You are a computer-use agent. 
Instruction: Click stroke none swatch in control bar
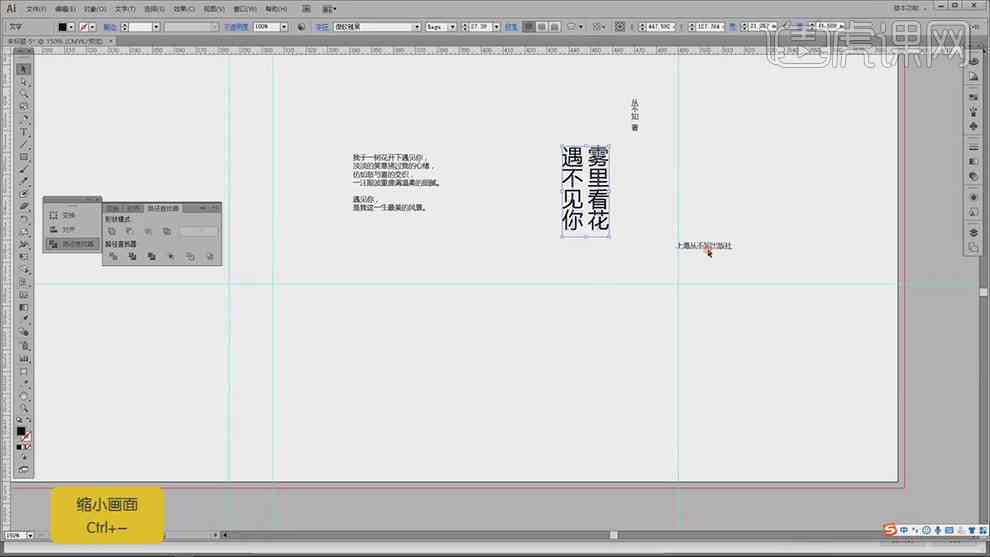click(84, 27)
